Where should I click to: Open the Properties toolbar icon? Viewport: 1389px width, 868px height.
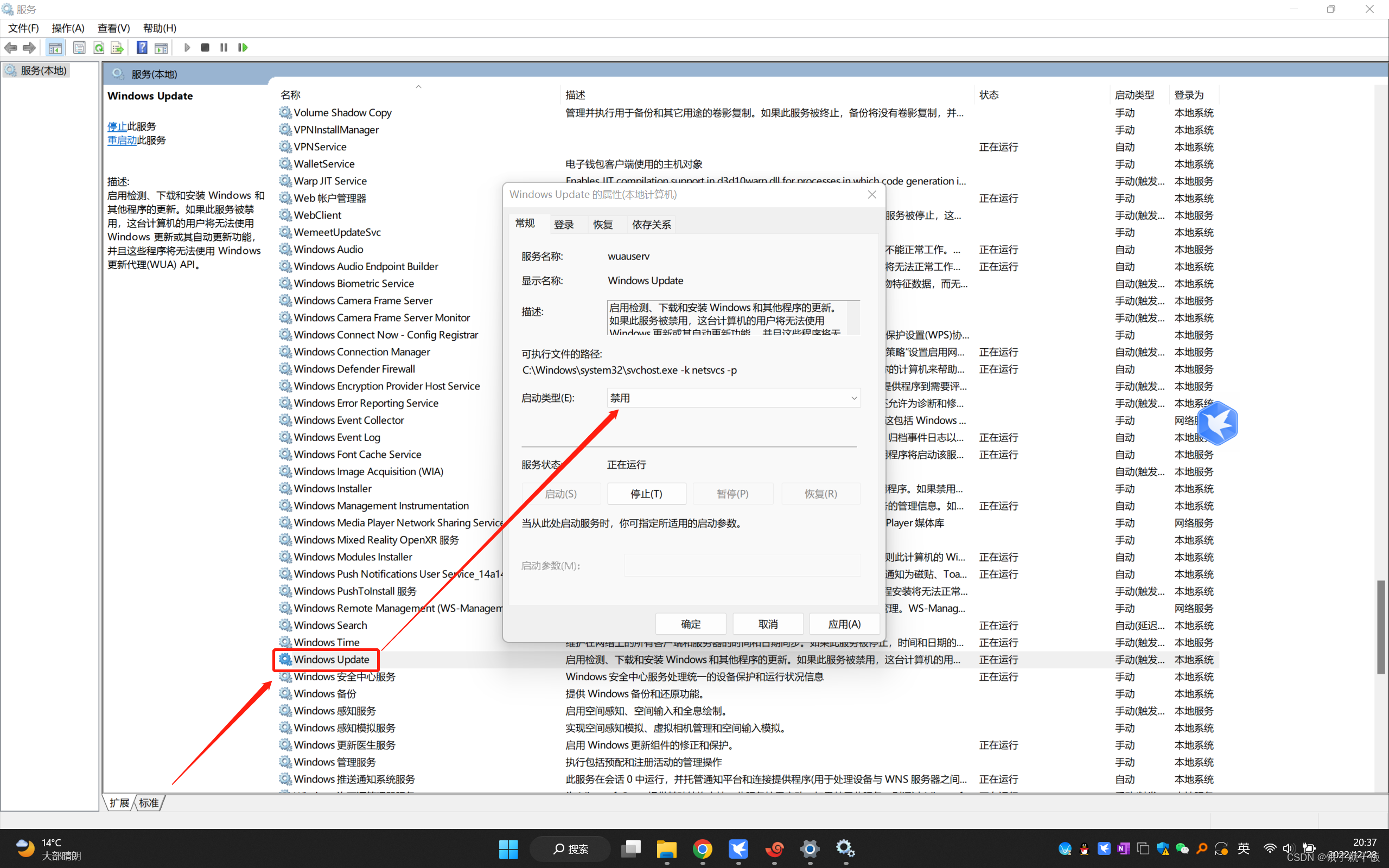(79, 48)
